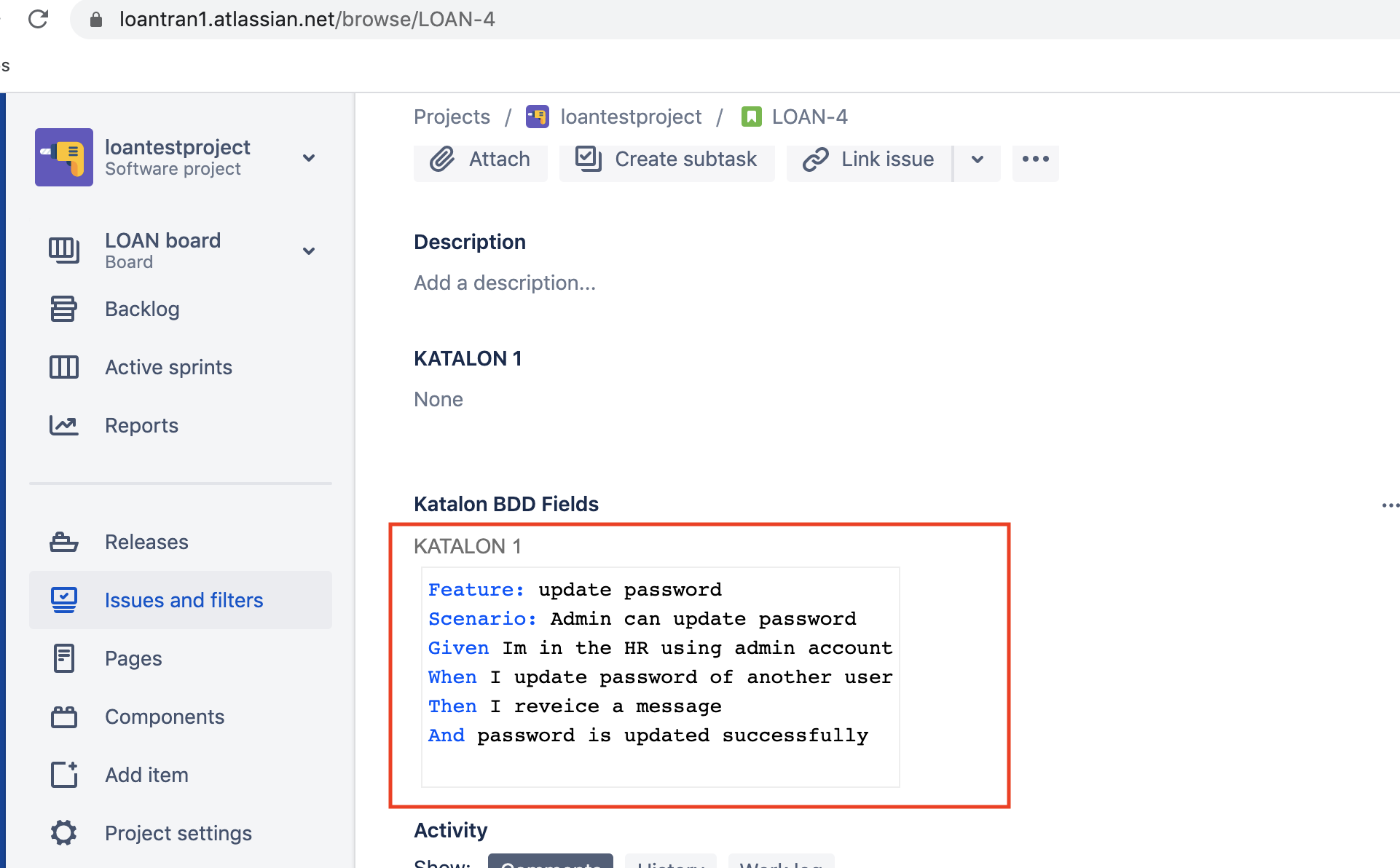The height and width of the screenshot is (868, 1400).
Task: Open the Releases section
Action: pyautogui.click(x=146, y=542)
